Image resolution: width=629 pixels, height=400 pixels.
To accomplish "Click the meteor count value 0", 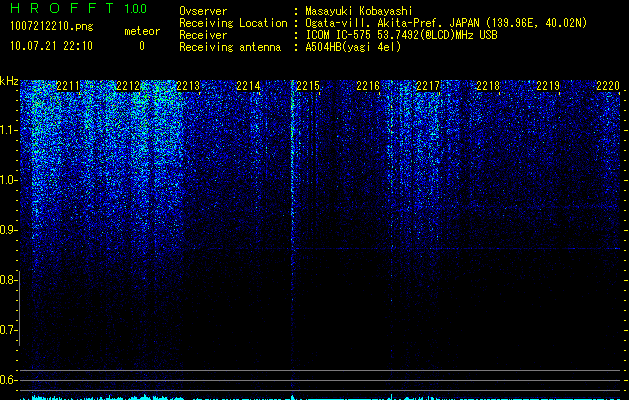I will (x=142, y=46).
